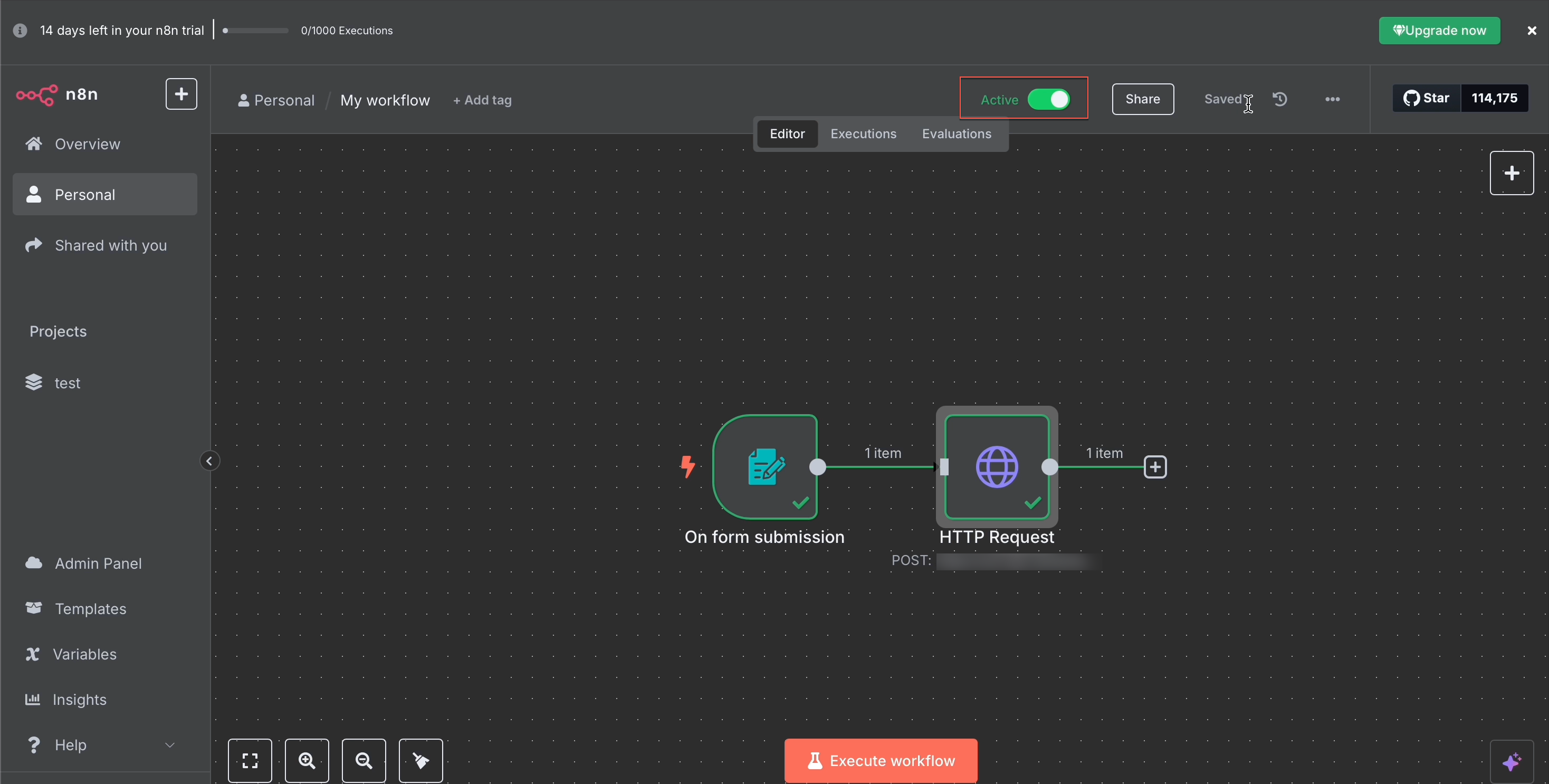Image resolution: width=1549 pixels, height=784 pixels.
Task: Open Insights page
Action: 104,699
